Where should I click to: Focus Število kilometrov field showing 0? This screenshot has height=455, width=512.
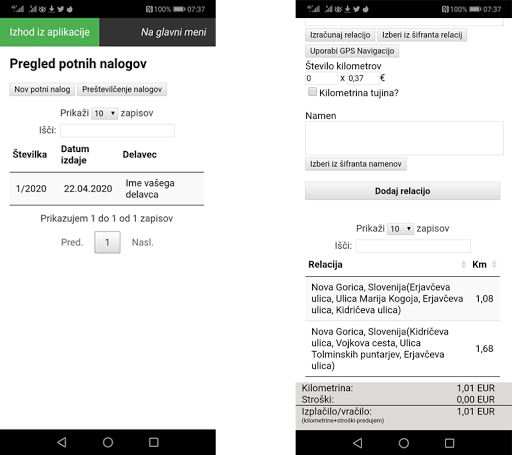321,78
